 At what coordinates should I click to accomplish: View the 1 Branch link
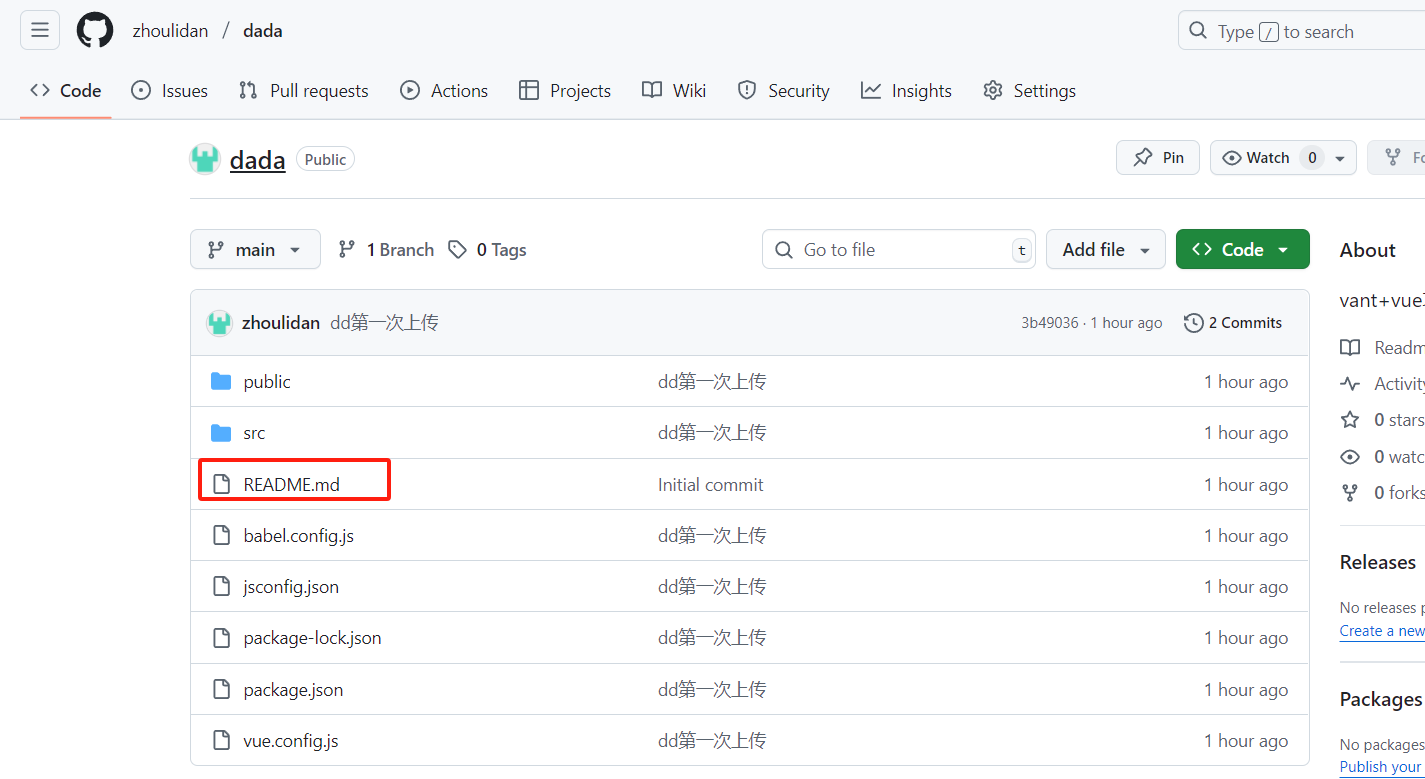click(386, 250)
